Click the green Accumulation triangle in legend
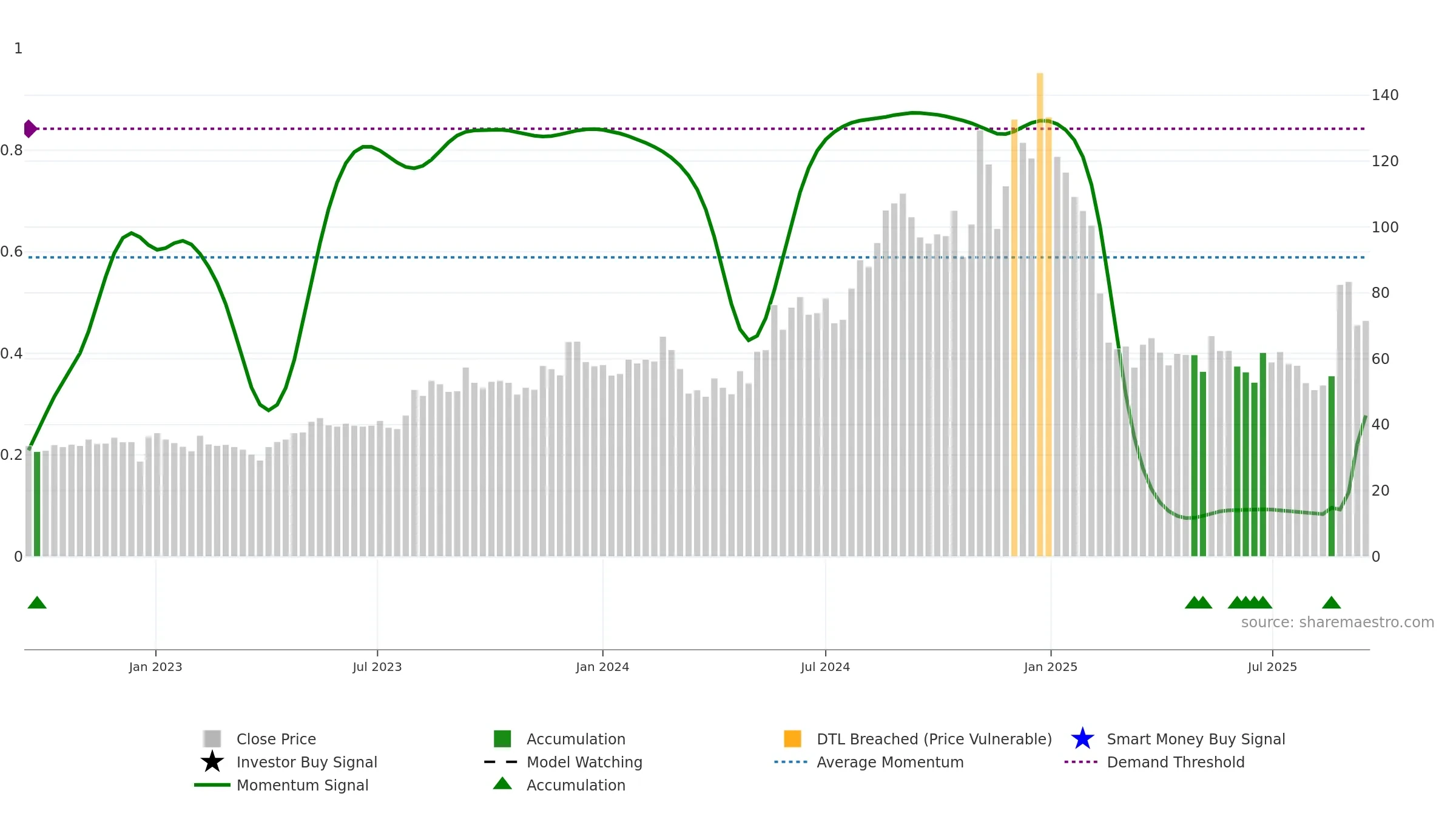This screenshot has height=819, width=1456. click(x=502, y=784)
